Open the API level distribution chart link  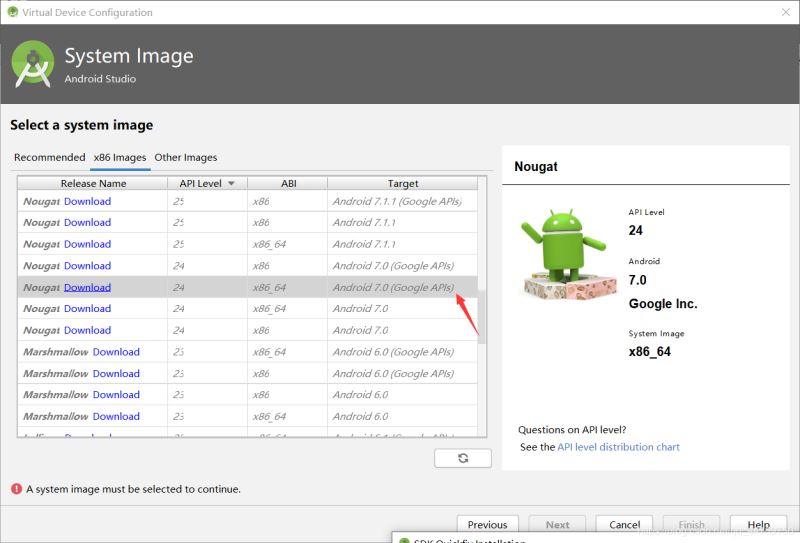[618, 447]
